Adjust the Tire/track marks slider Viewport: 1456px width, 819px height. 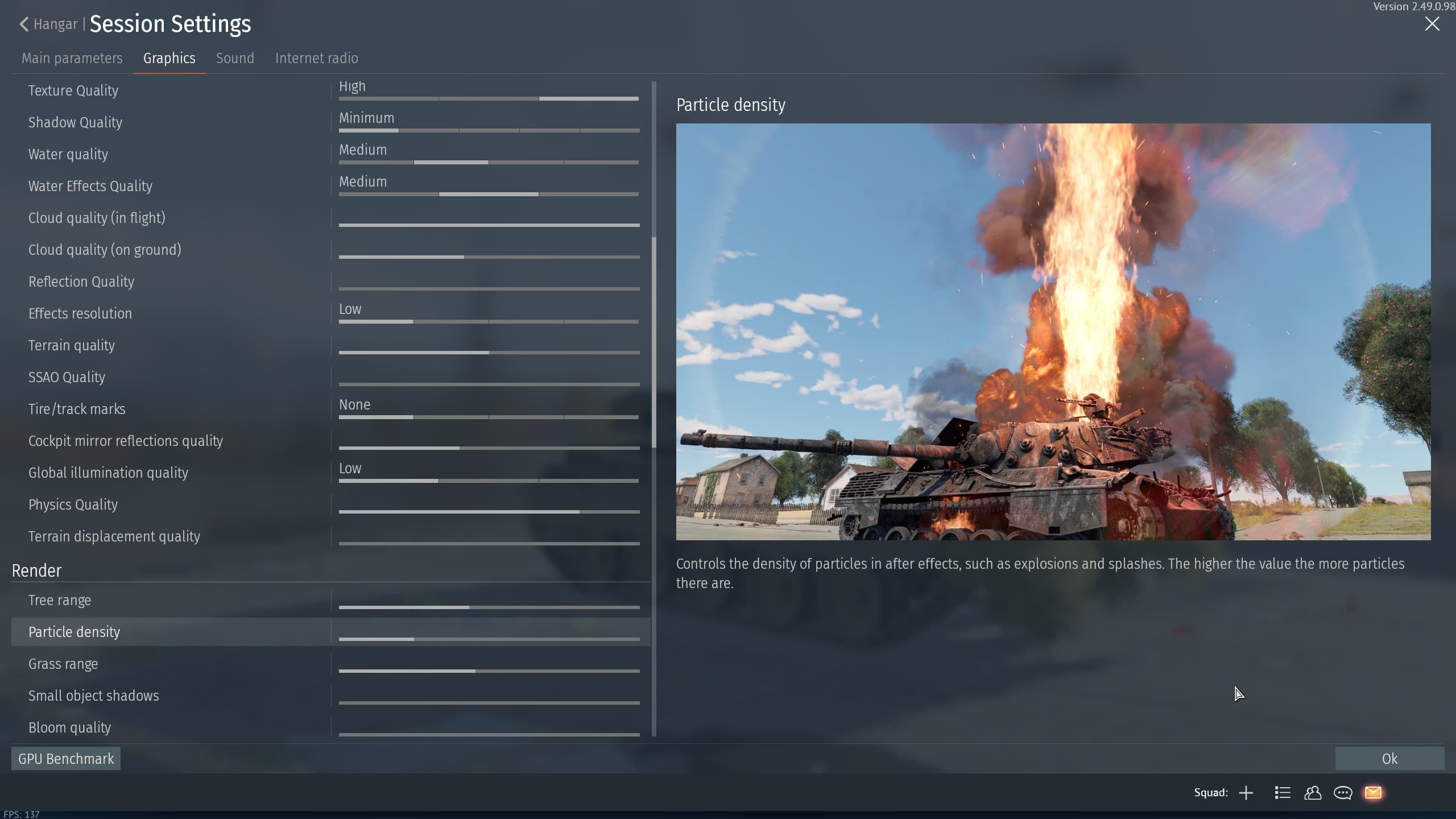click(489, 417)
